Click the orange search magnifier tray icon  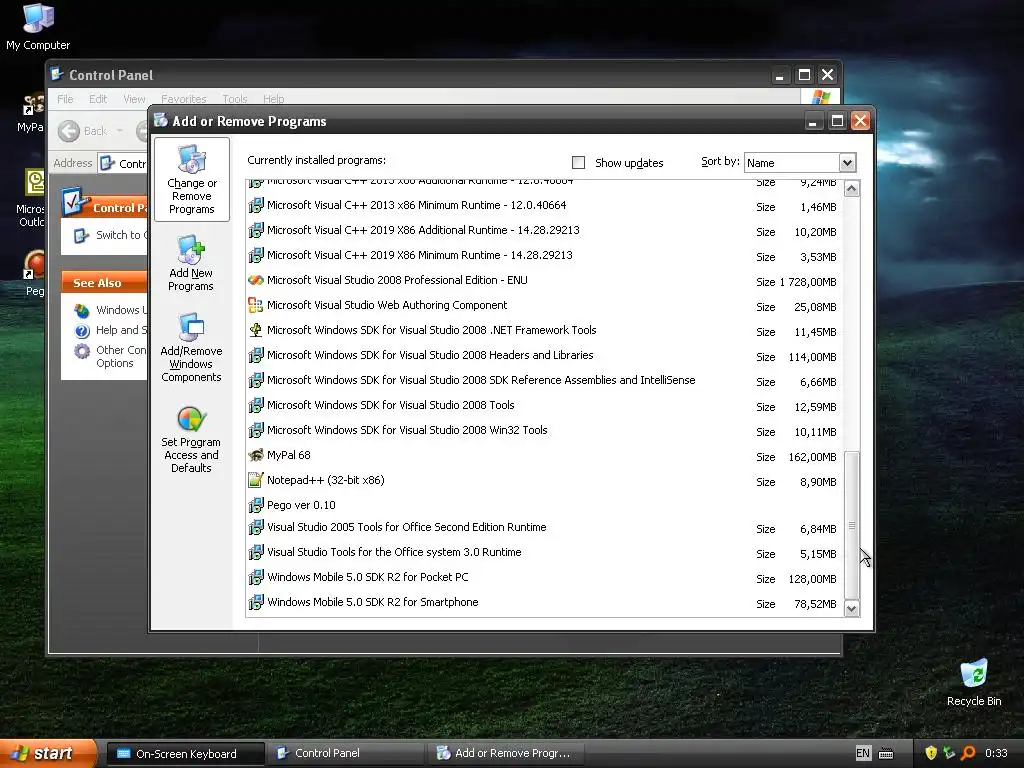tap(968, 753)
